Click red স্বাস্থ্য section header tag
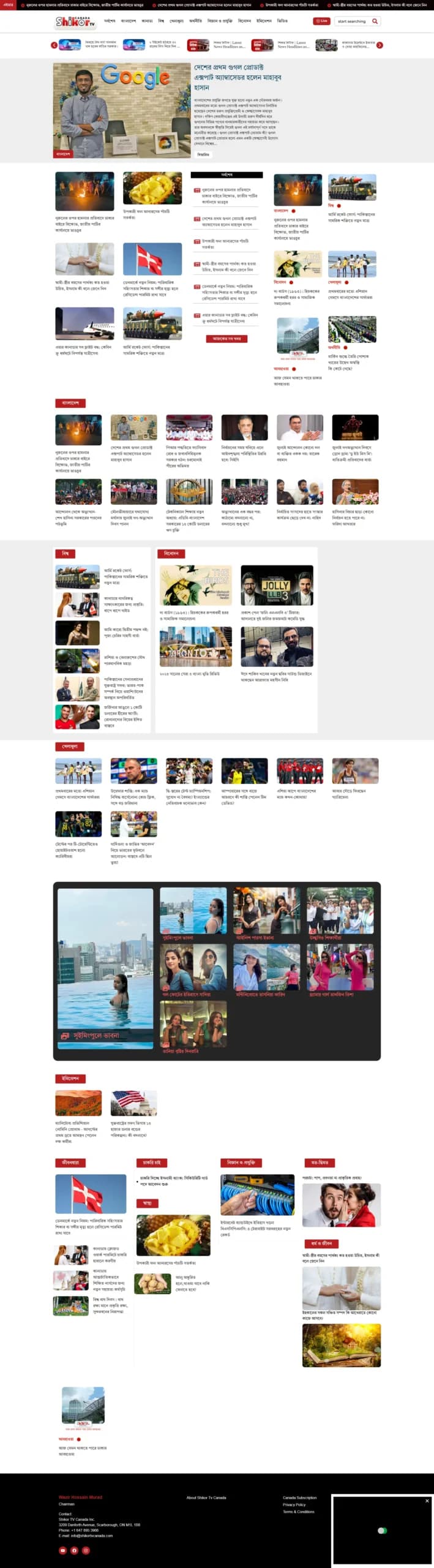Image resolution: width=434 pixels, height=1568 pixels. 147,1203
